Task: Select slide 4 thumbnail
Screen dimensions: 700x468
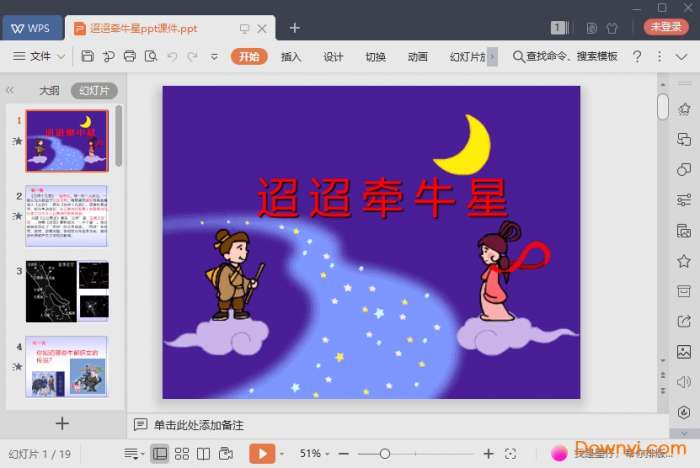Action: (x=67, y=367)
